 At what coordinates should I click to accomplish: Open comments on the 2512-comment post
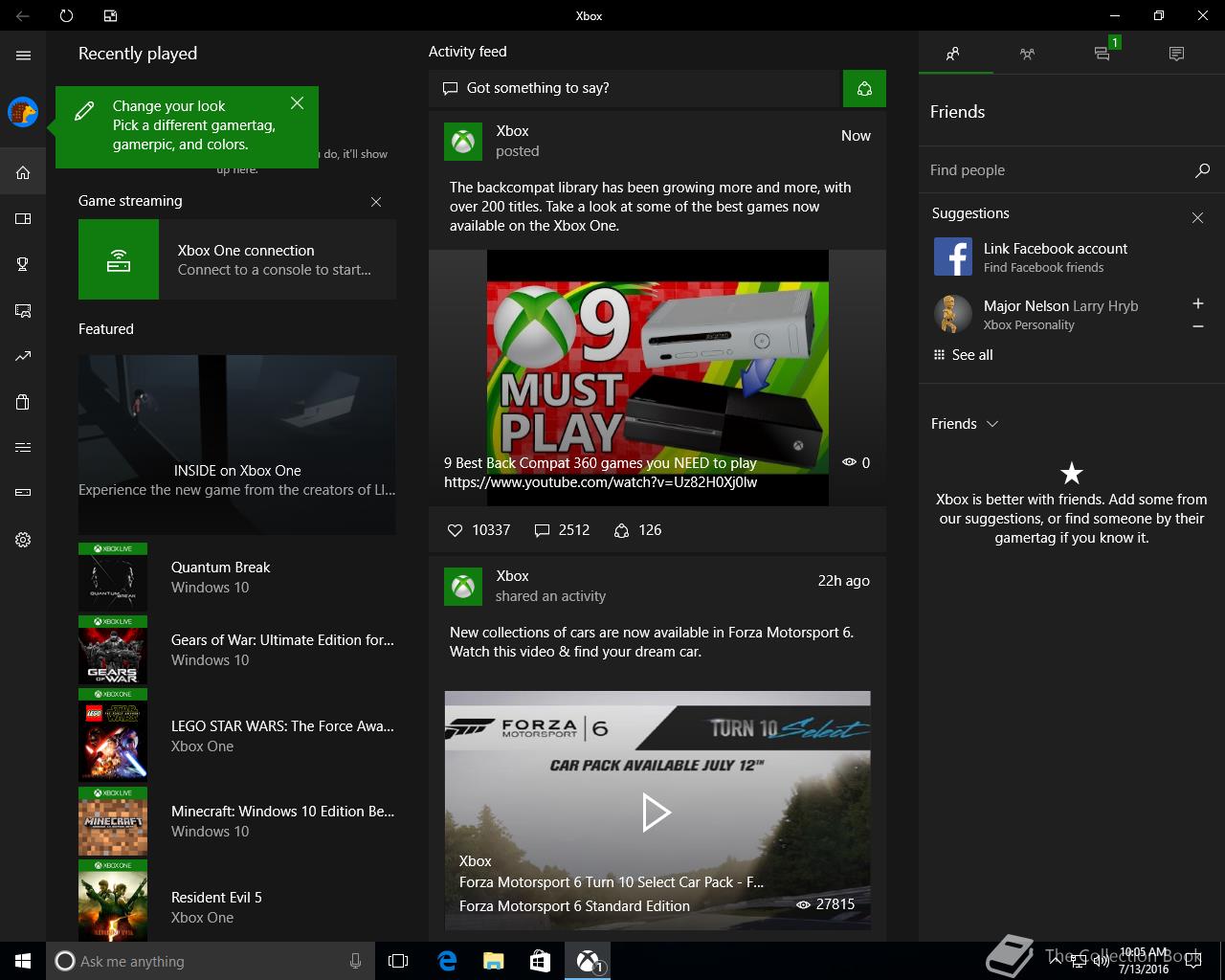click(x=542, y=530)
